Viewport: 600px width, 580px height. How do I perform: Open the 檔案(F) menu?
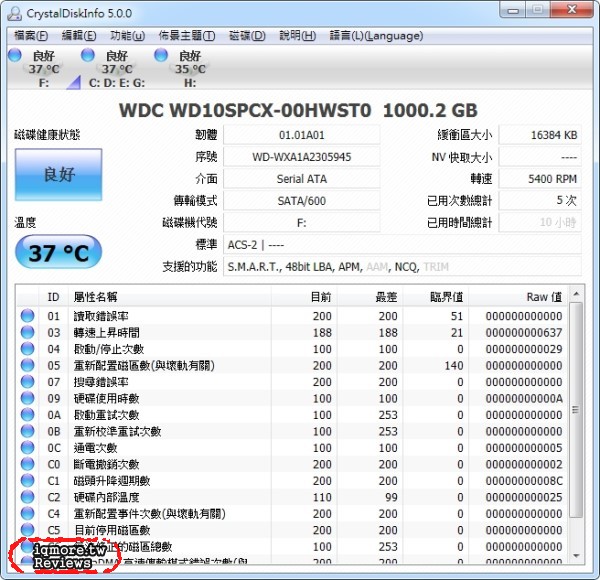(x=31, y=36)
